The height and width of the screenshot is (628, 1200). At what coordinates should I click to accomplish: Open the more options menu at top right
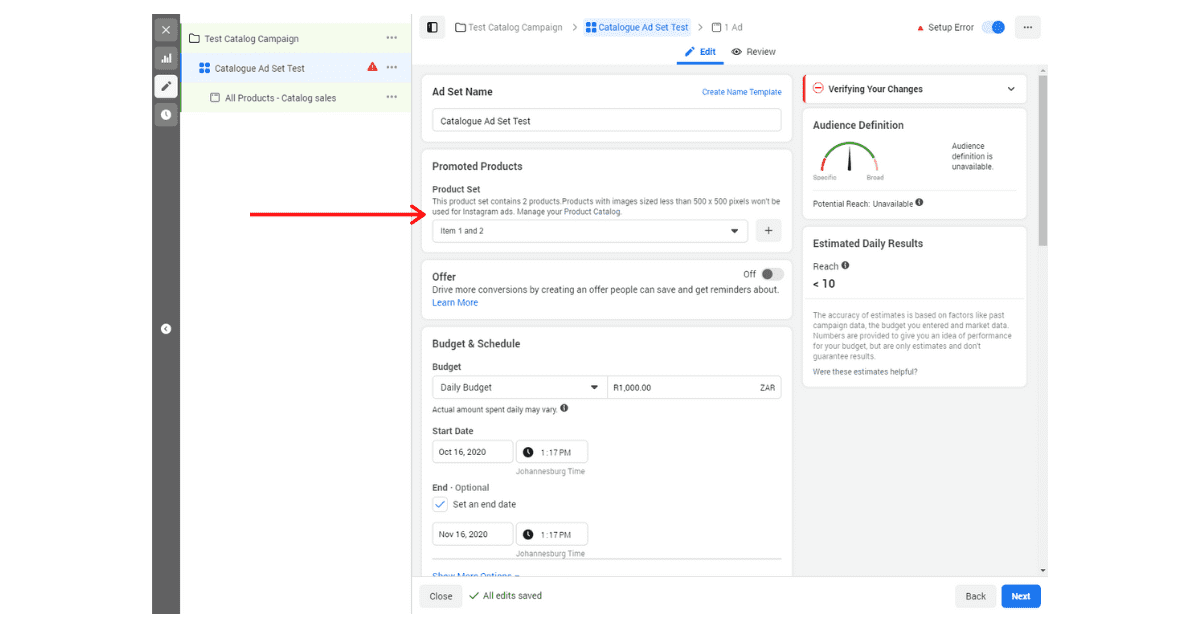point(1027,27)
